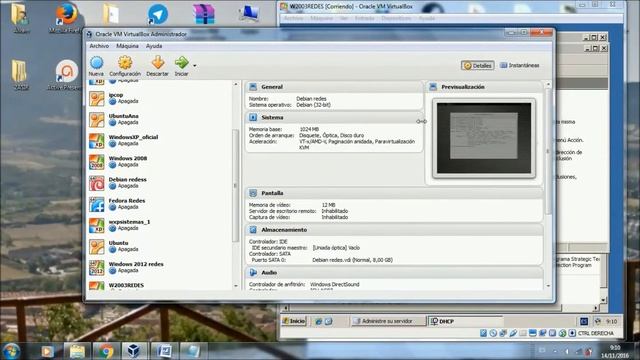Click the Almacenamiento disk icon
Image resolution: width=640 pixels, height=360 pixels.
(253, 230)
